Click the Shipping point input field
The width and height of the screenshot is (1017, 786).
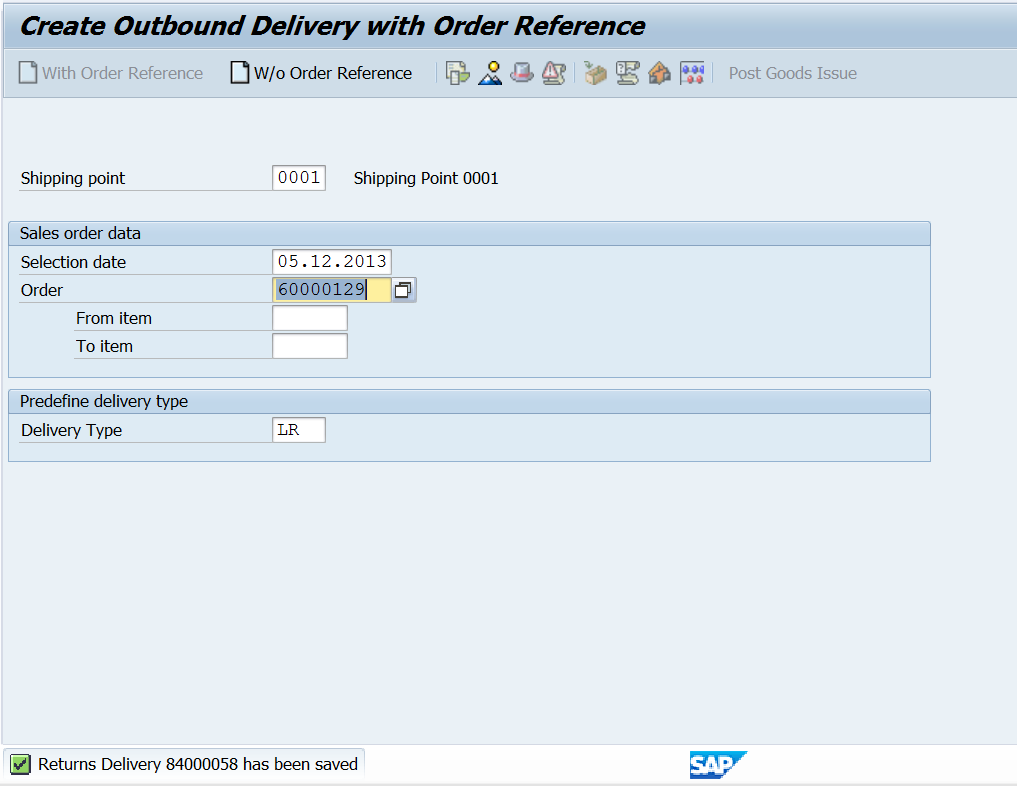pos(298,177)
